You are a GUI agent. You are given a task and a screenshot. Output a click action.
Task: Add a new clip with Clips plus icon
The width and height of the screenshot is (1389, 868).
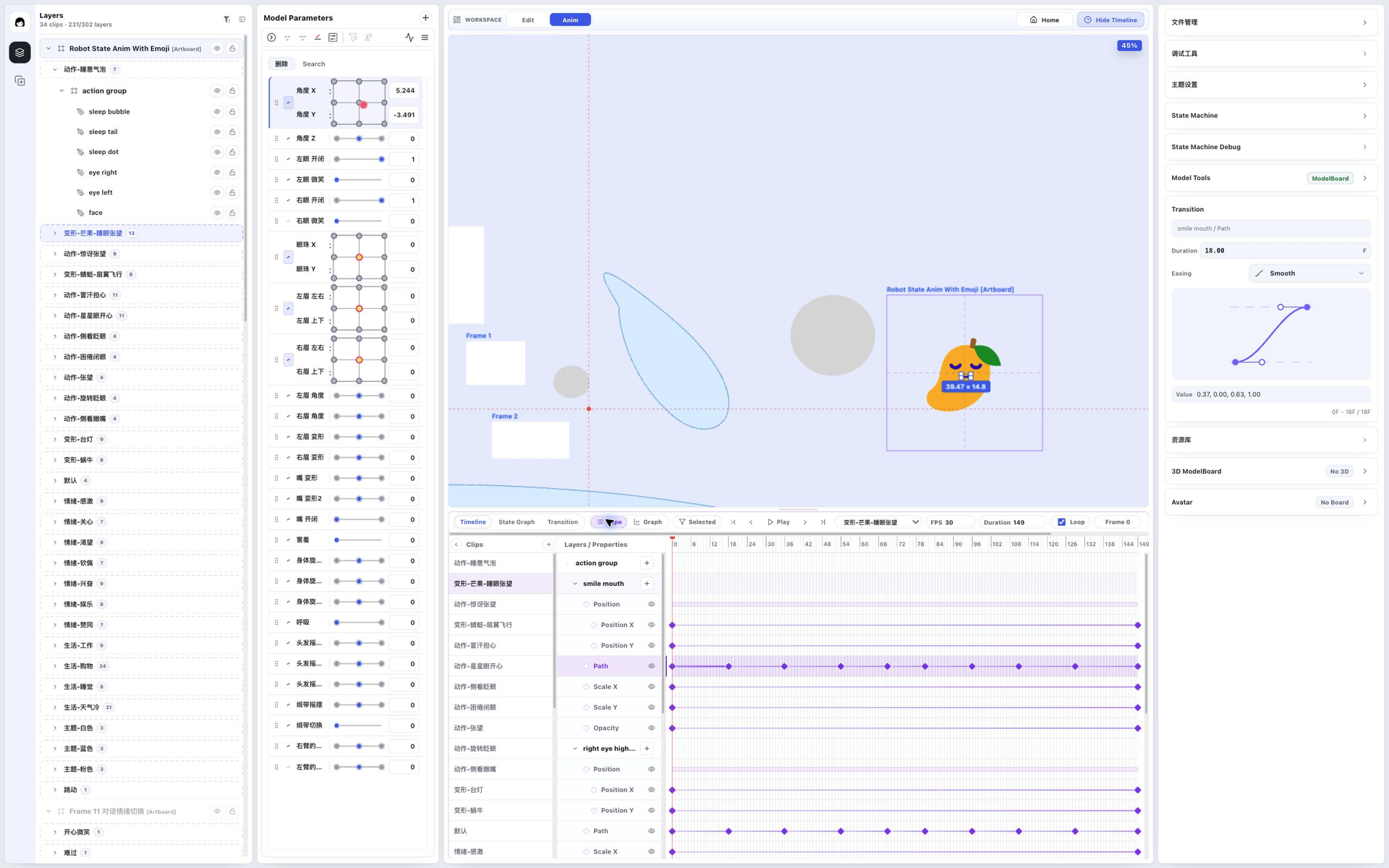pyautogui.click(x=548, y=545)
